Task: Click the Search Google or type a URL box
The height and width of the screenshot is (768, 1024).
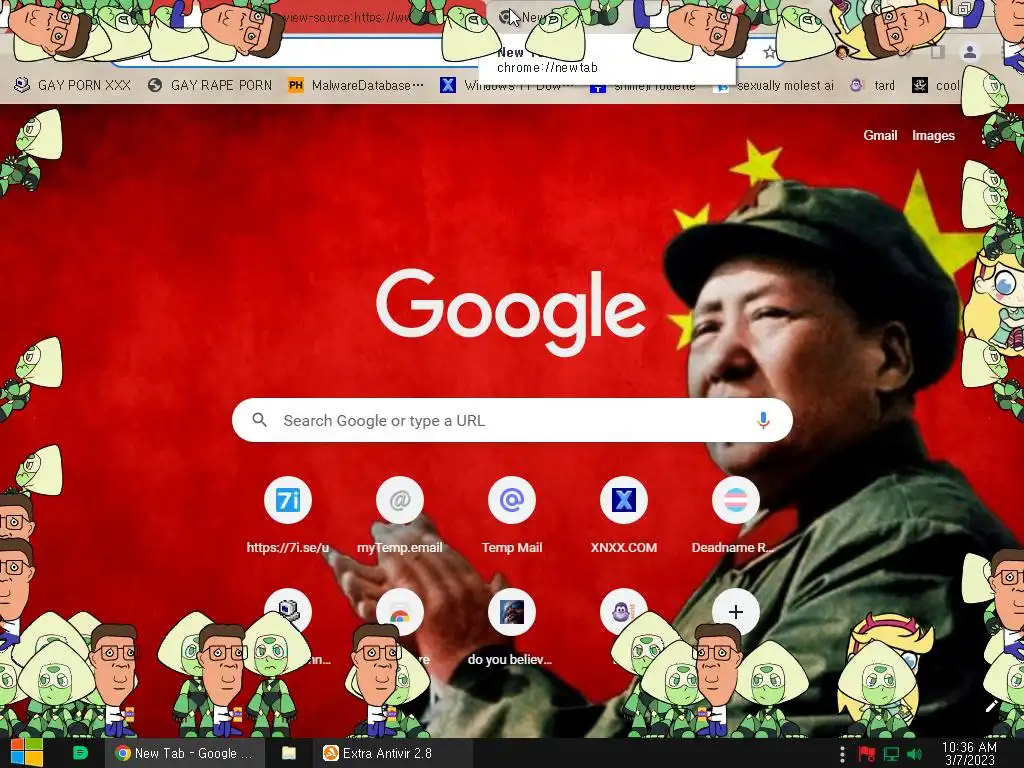Action: (512, 420)
